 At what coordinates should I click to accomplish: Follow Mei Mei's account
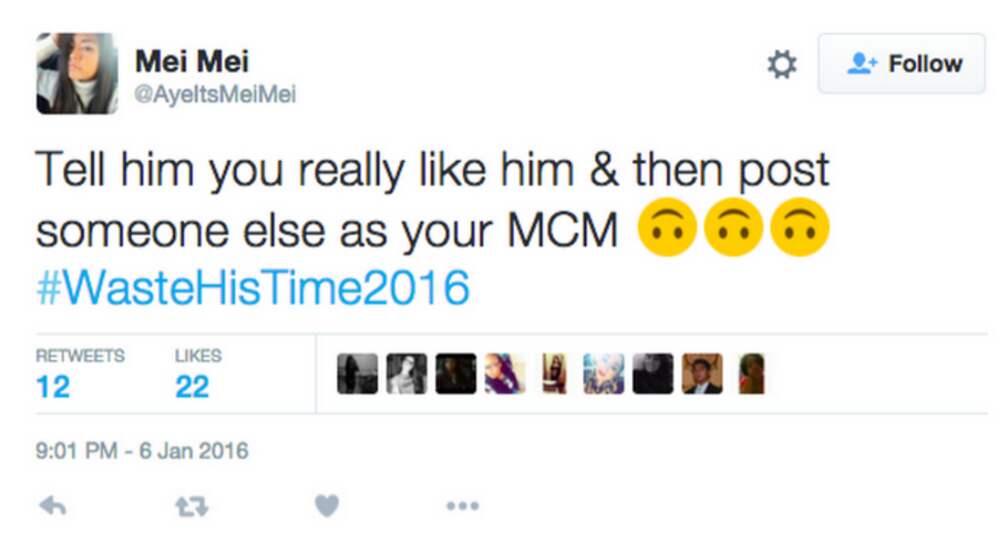coord(902,64)
